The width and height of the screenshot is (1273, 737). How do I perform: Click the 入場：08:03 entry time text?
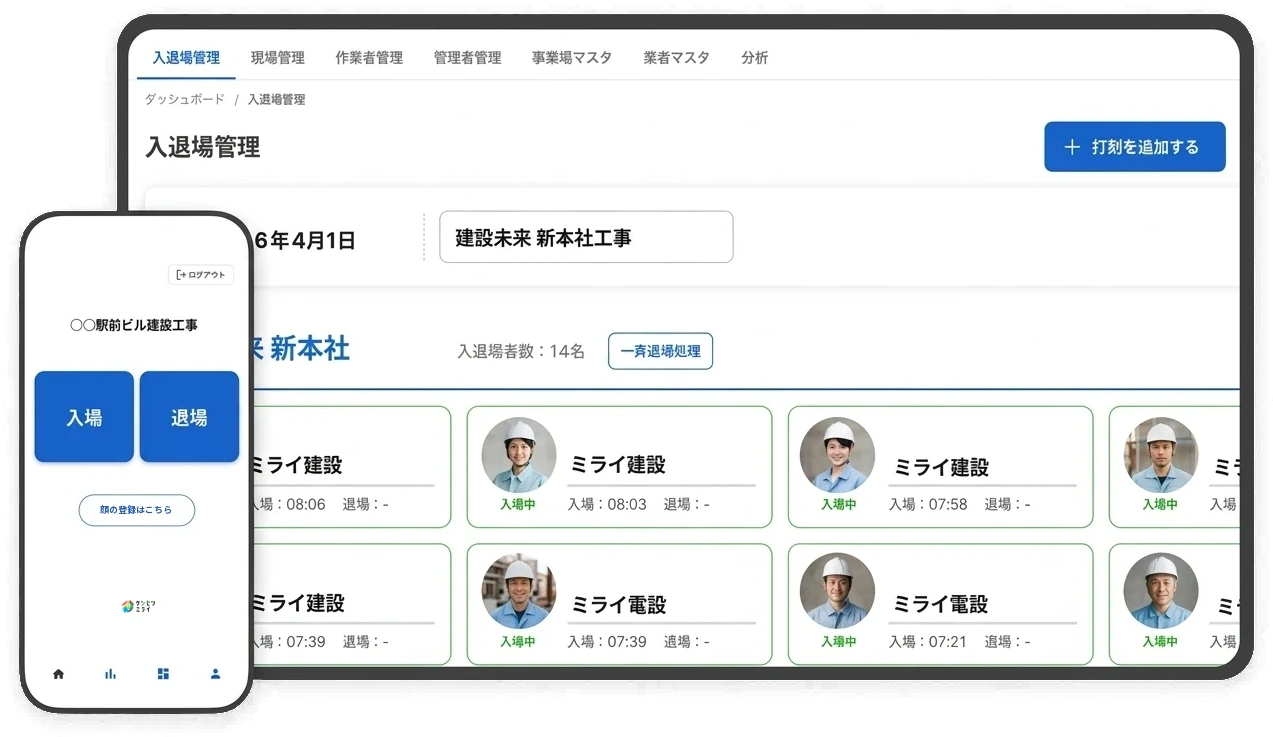pyautogui.click(x=607, y=504)
